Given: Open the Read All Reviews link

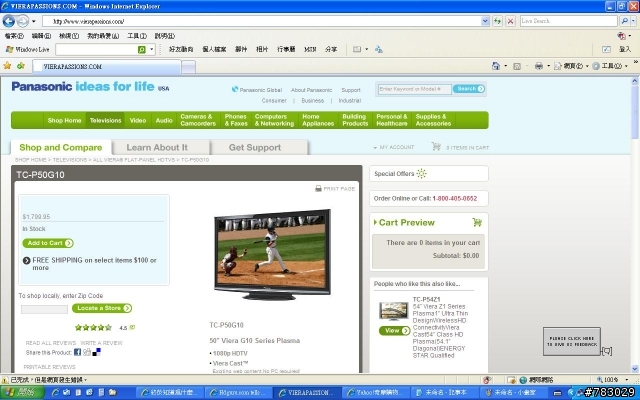Looking at the screenshot, I should (x=51, y=343).
